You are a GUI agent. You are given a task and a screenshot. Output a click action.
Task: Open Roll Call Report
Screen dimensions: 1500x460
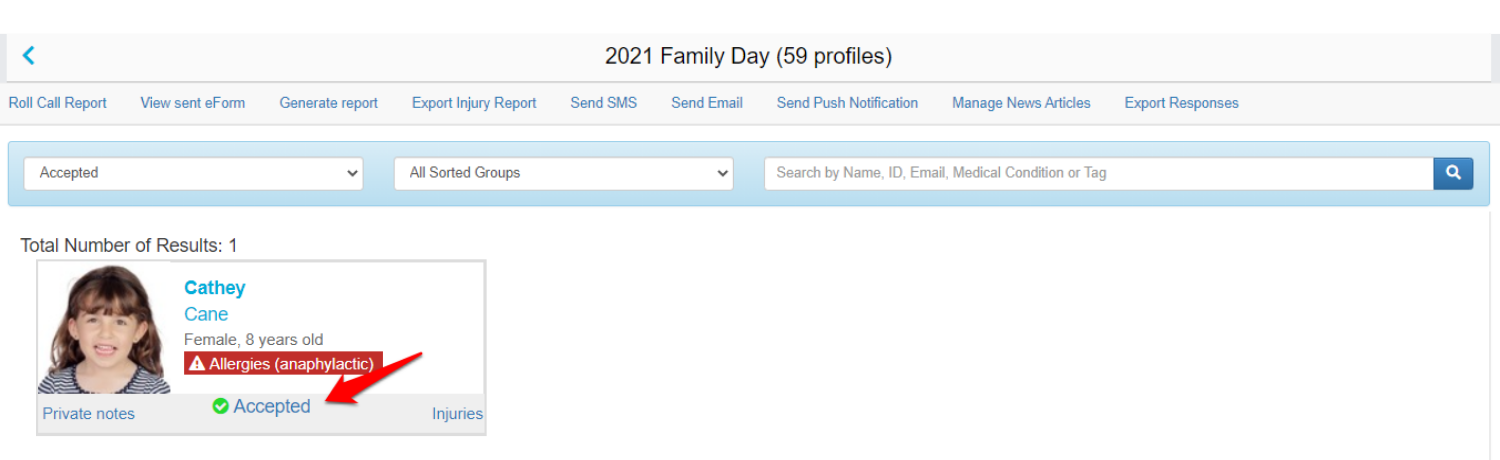(x=58, y=103)
